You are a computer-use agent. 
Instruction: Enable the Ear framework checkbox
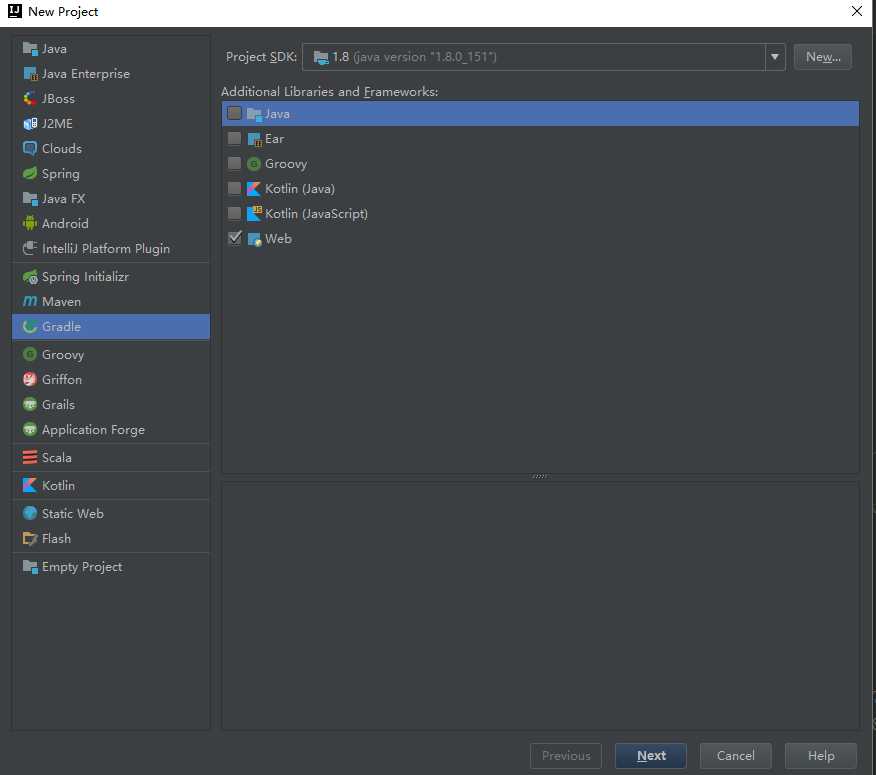pos(235,139)
